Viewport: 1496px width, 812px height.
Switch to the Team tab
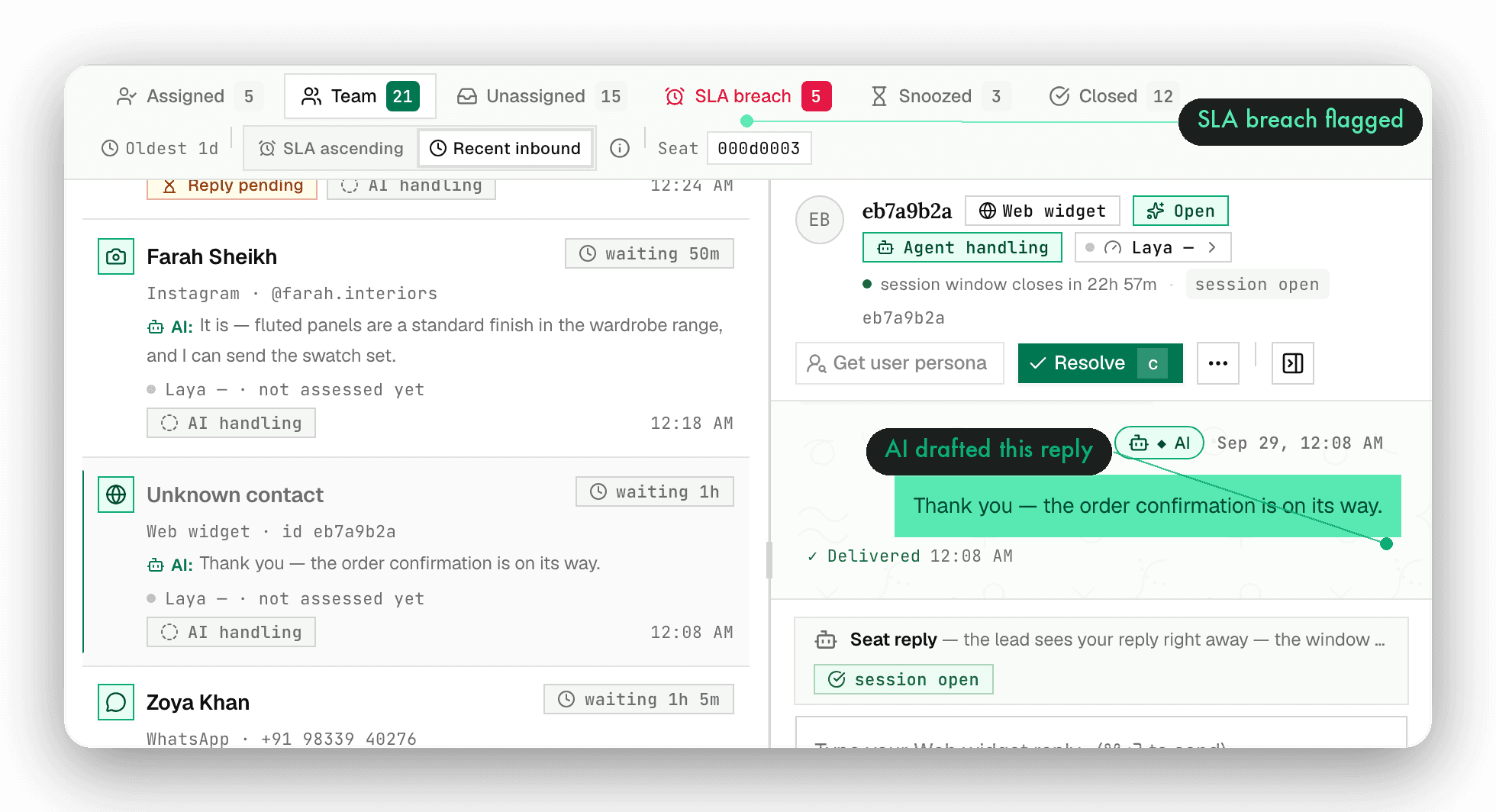pyautogui.click(x=359, y=96)
